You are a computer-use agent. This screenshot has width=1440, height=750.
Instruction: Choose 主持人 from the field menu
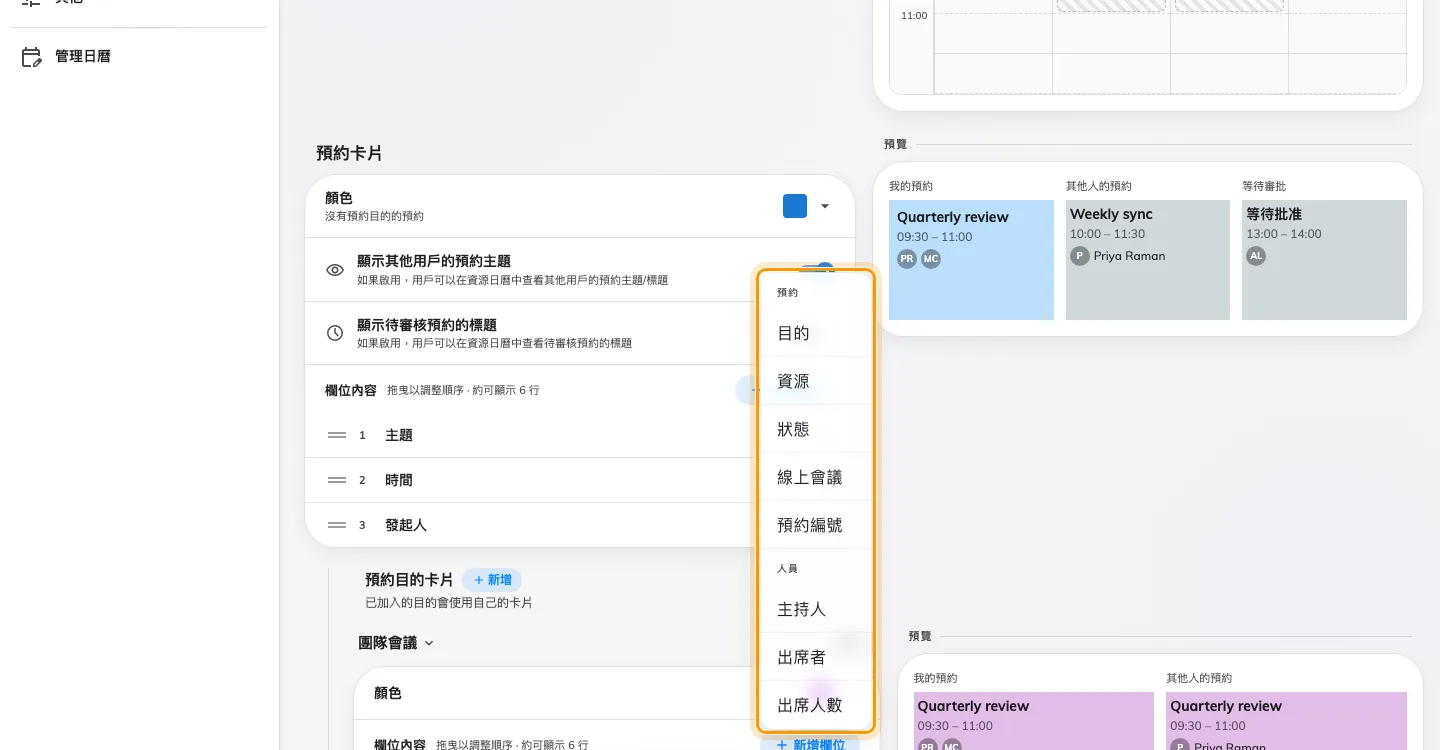tap(816, 609)
